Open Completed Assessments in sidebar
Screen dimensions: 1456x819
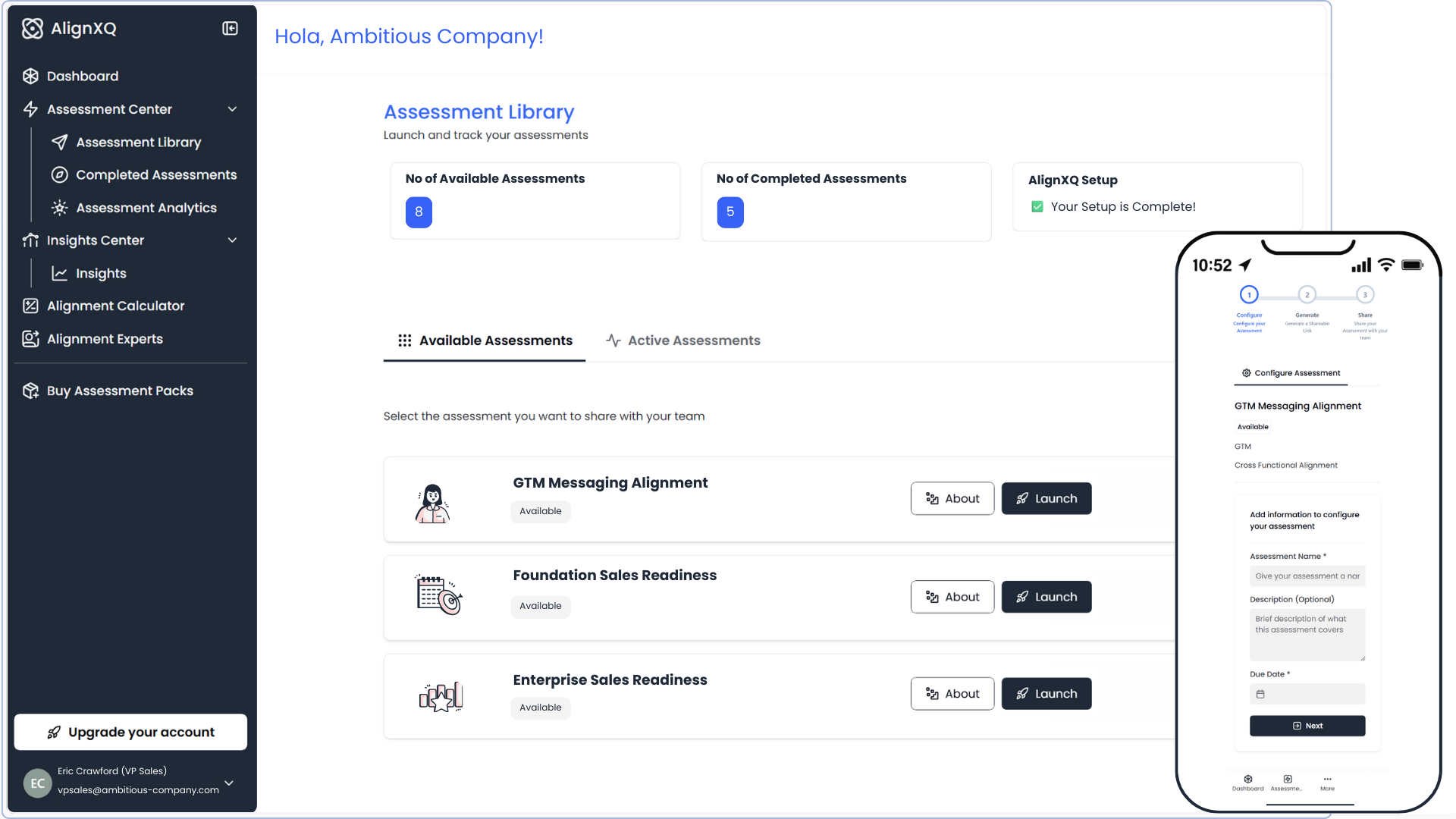(155, 175)
